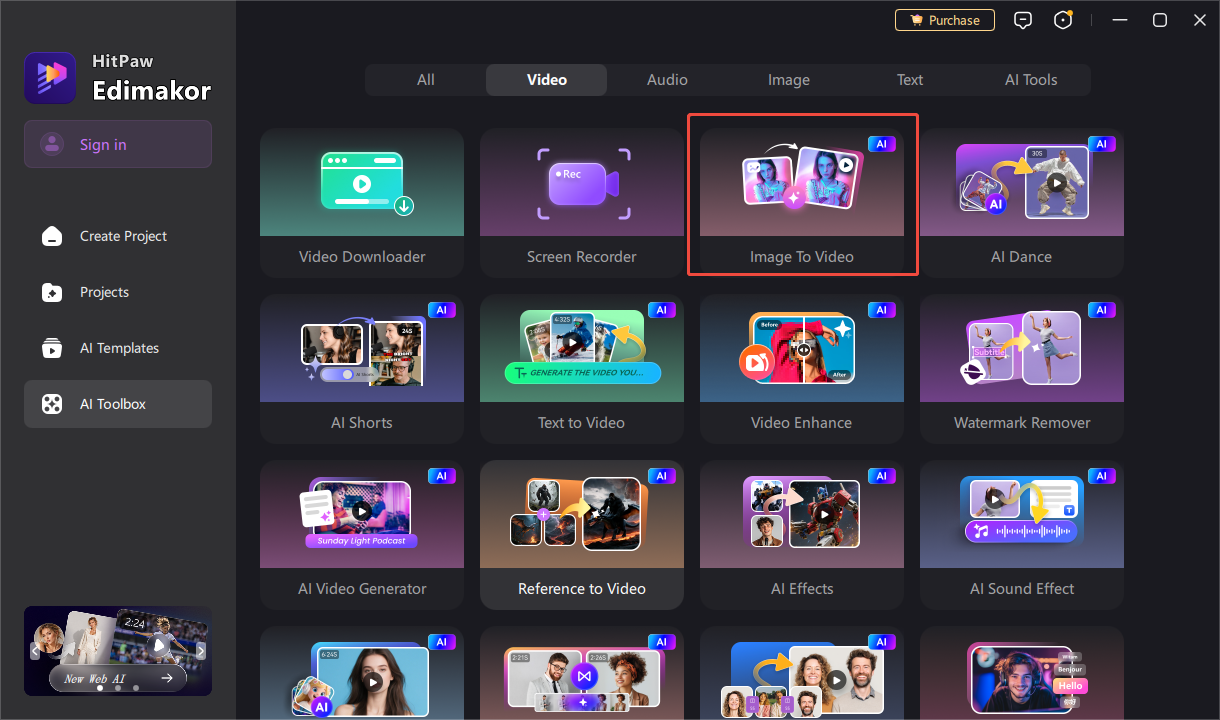
Task: Click the Video Downloader label
Action: pos(362,257)
